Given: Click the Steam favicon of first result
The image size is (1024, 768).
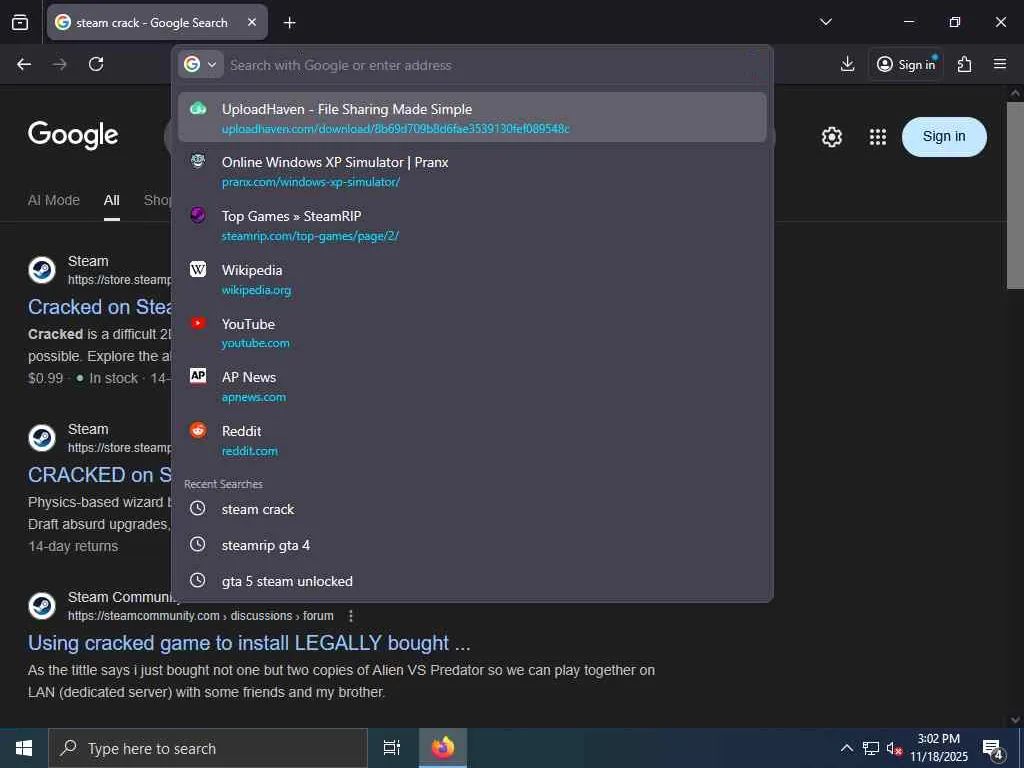Looking at the screenshot, I should coord(42,270).
